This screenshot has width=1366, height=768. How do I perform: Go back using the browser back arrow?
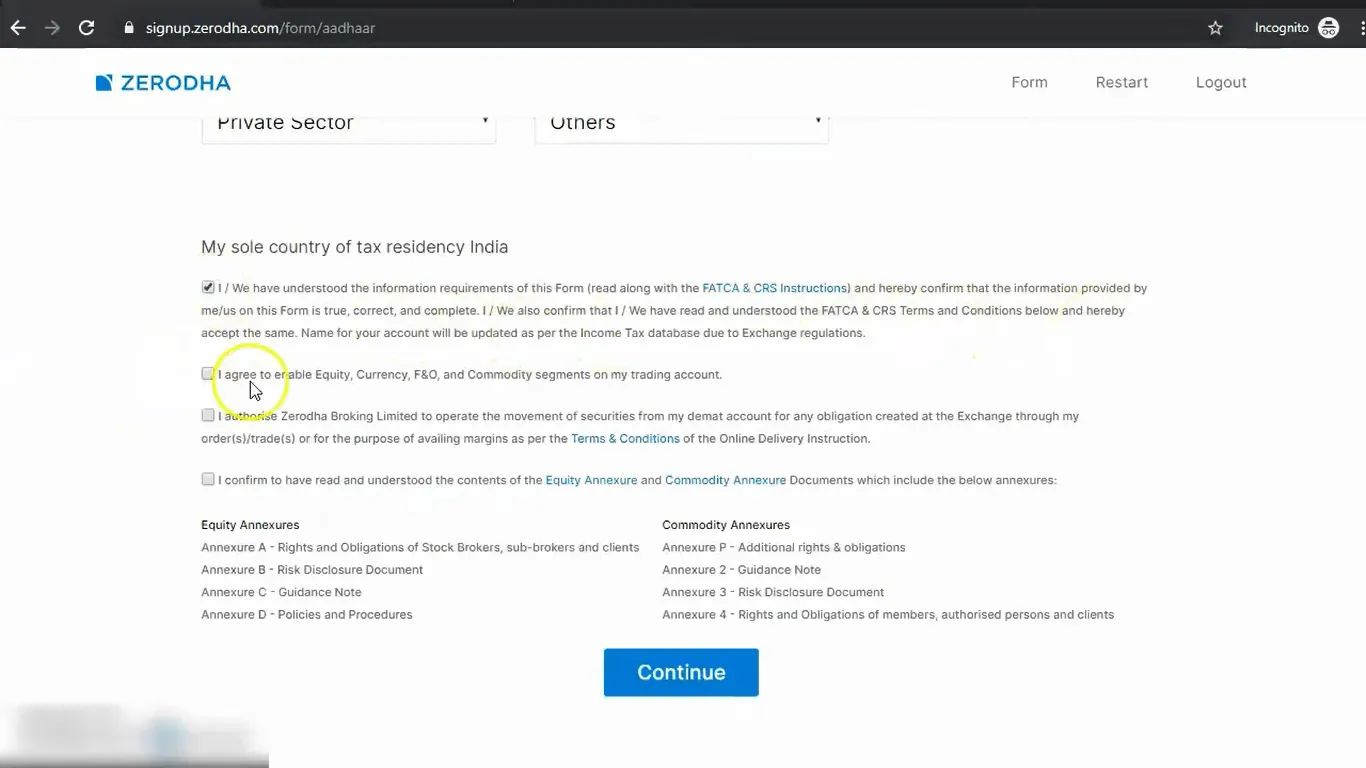(x=18, y=28)
